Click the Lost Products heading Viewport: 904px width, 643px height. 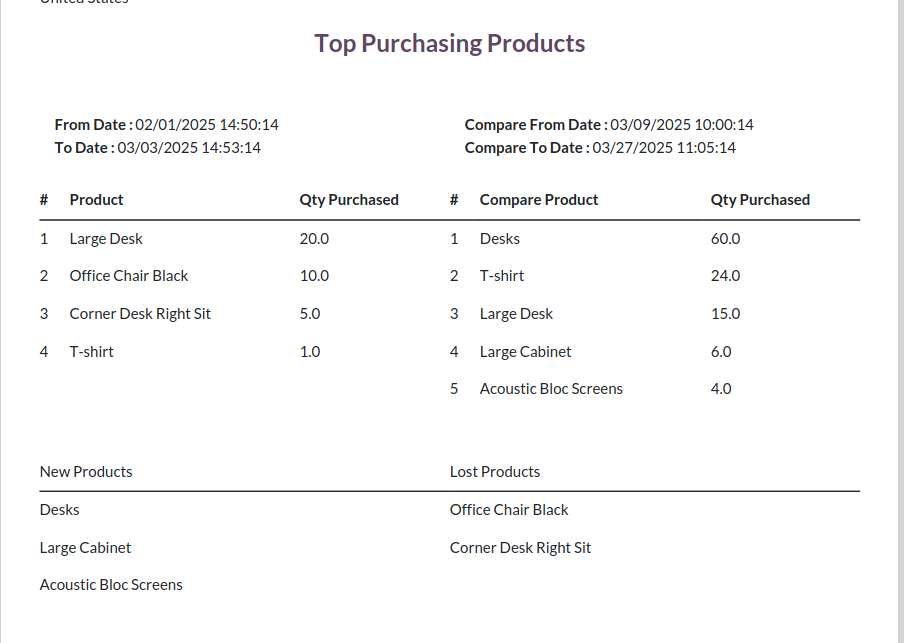(x=495, y=472)
